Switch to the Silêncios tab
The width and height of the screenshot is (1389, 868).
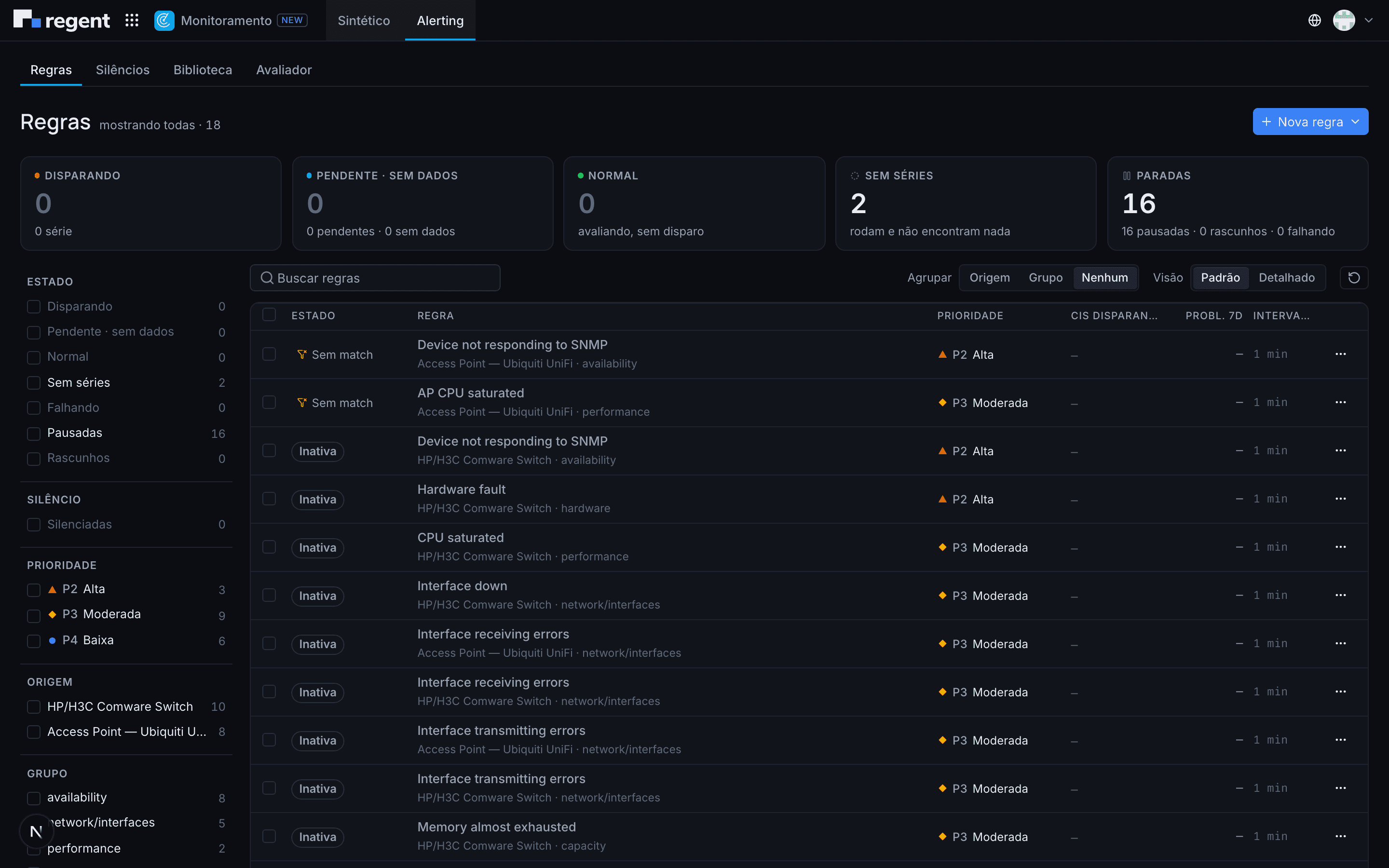point(122,70)
